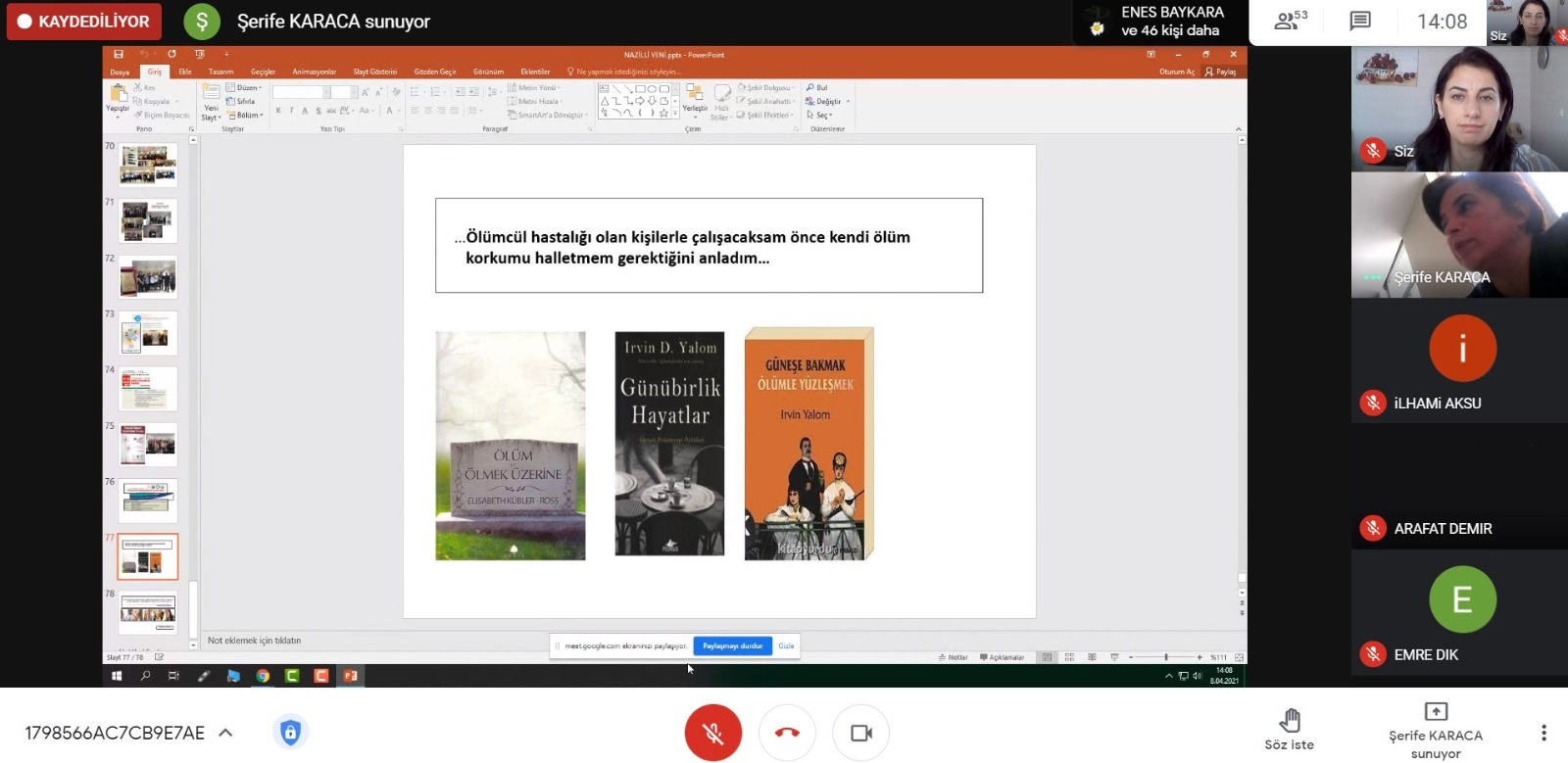Open the three-dot more options menu

coord(1543,733)
